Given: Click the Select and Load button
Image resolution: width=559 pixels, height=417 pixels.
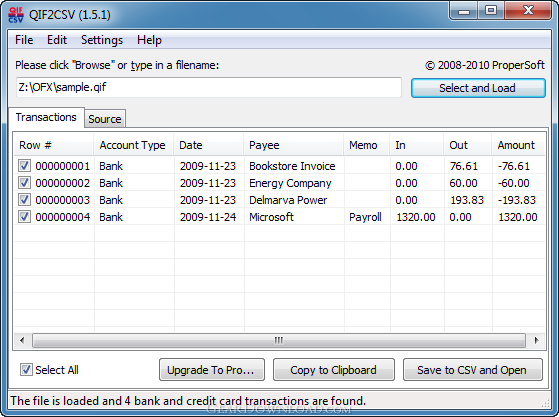Looking at the screenshot, I should pos(478,88).
